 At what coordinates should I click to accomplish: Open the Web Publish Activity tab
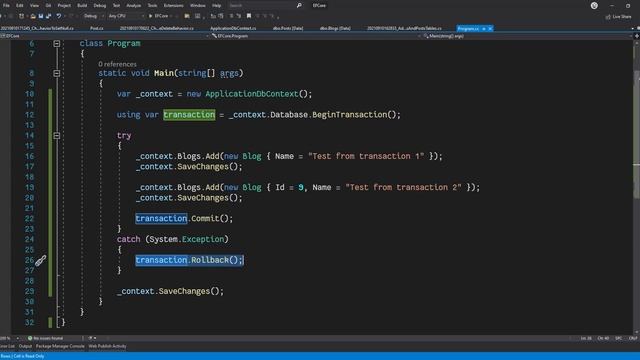(107, 346)
